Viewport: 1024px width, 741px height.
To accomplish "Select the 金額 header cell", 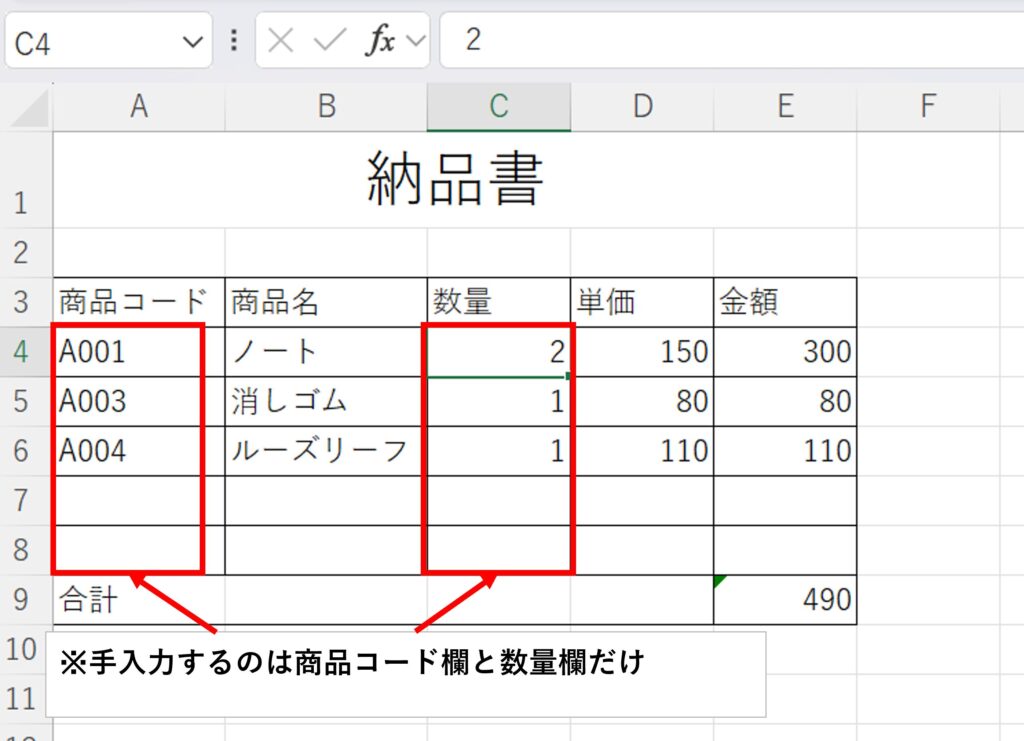I will coord(786,302).
